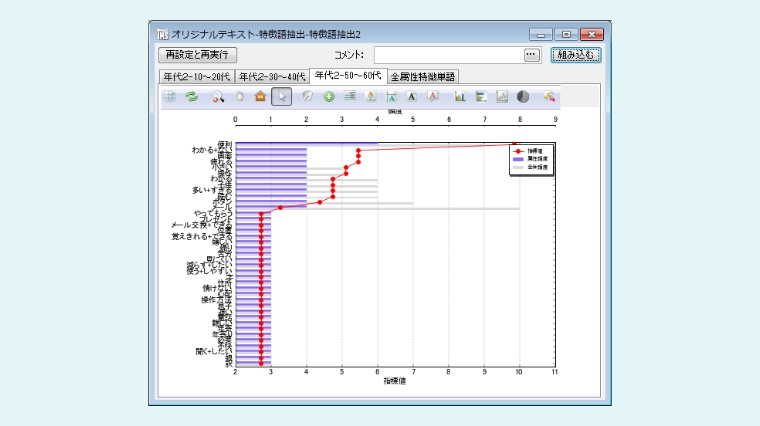Click the red A speech bubble icon
760x426 pixels.
pos(433,96)
